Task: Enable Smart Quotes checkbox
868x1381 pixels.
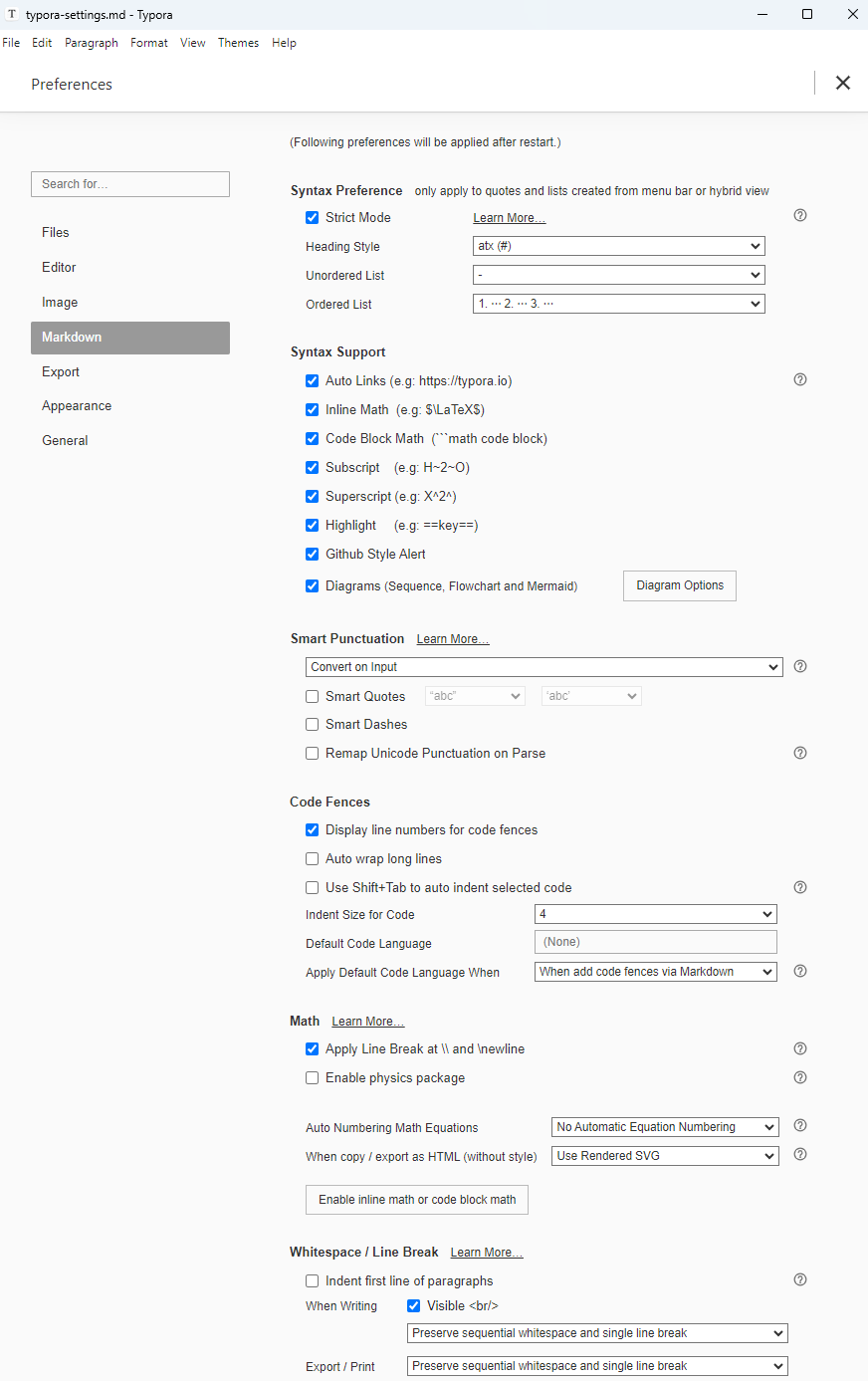Action: tap(312, 696)
